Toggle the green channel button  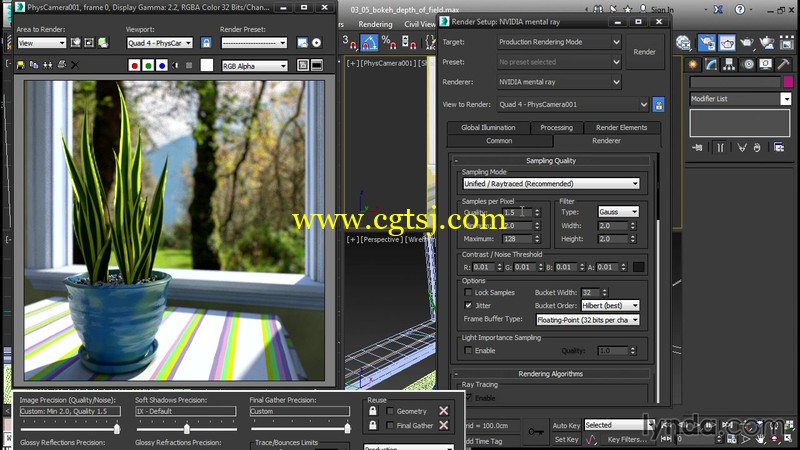pyautogui.click(x=148, y=65)
